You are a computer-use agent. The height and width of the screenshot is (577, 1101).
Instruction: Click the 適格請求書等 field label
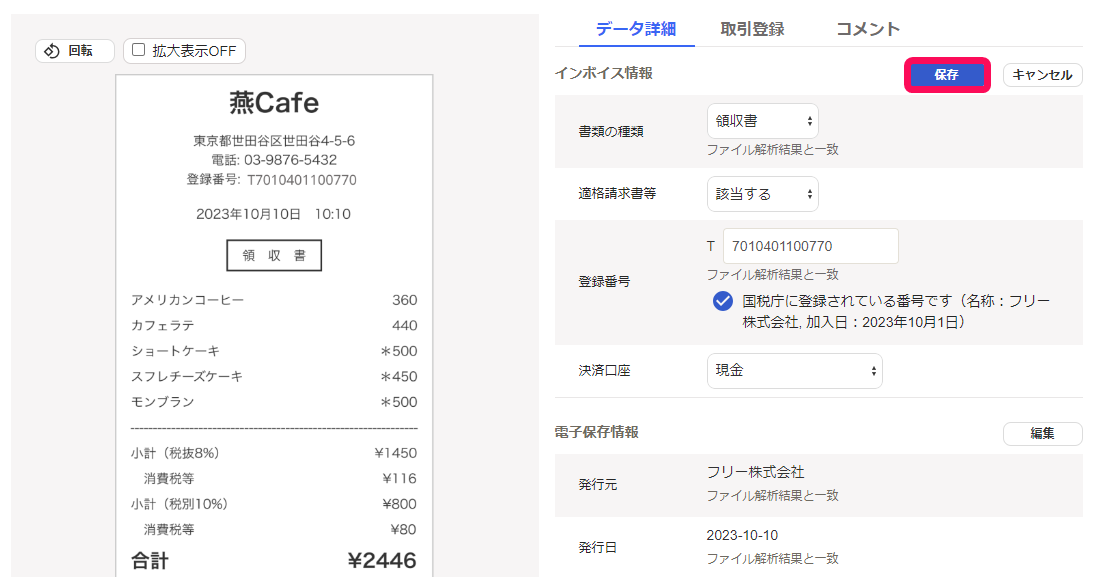click(x=617, y=194)
